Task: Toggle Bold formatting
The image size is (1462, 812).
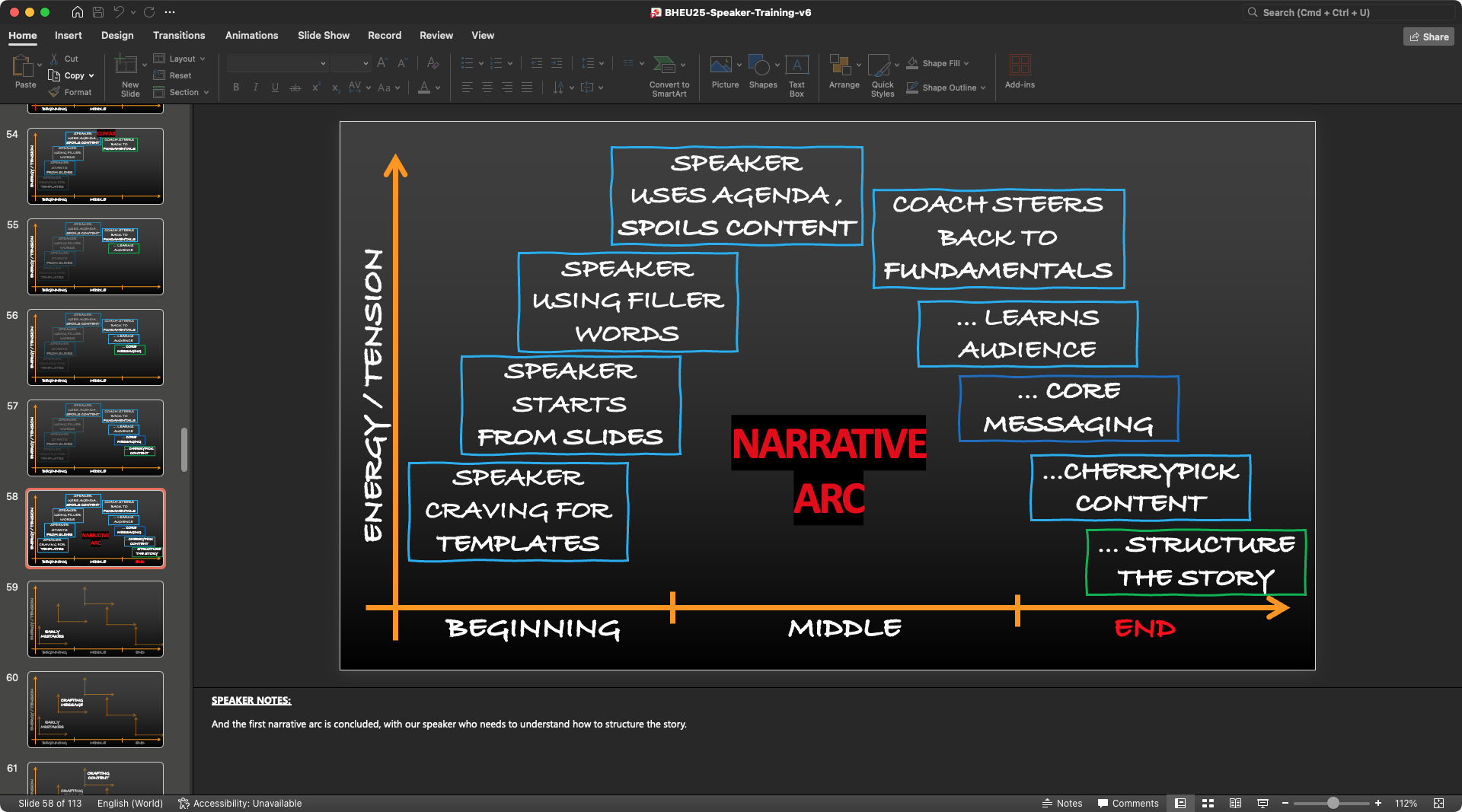Action: tap(236, 88)
